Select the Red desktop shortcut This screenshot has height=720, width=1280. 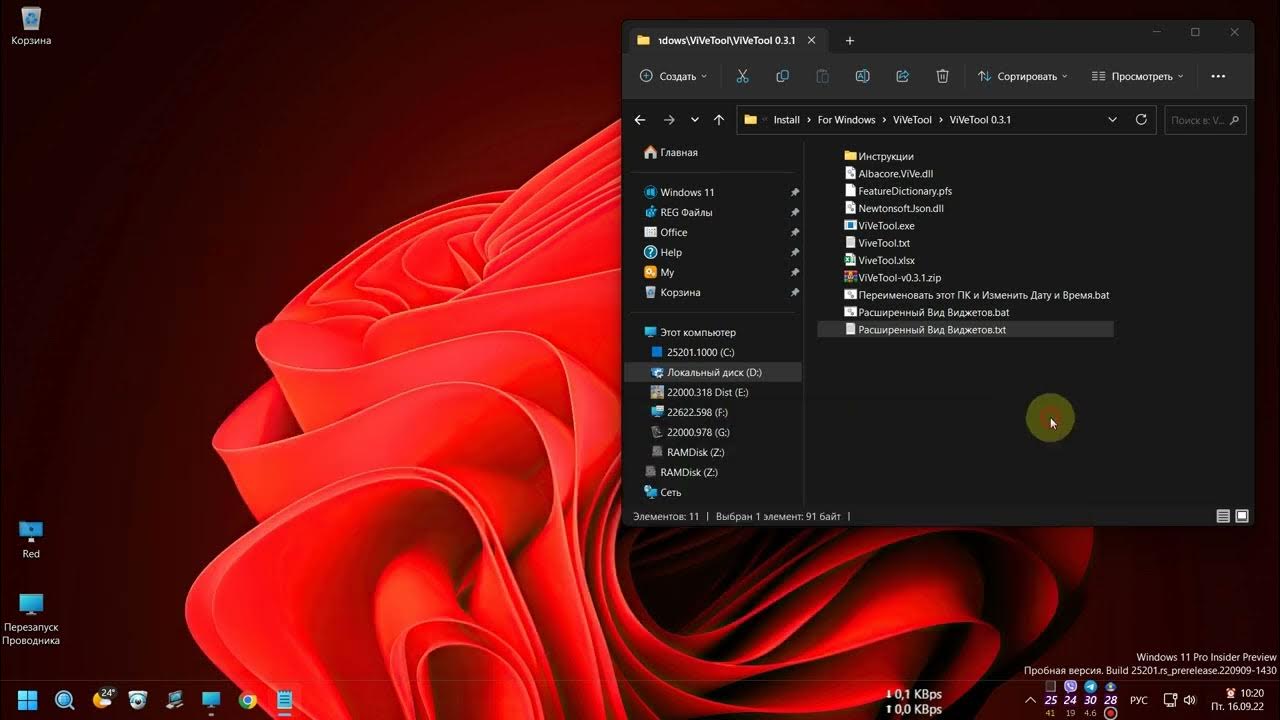pos(31,539)
